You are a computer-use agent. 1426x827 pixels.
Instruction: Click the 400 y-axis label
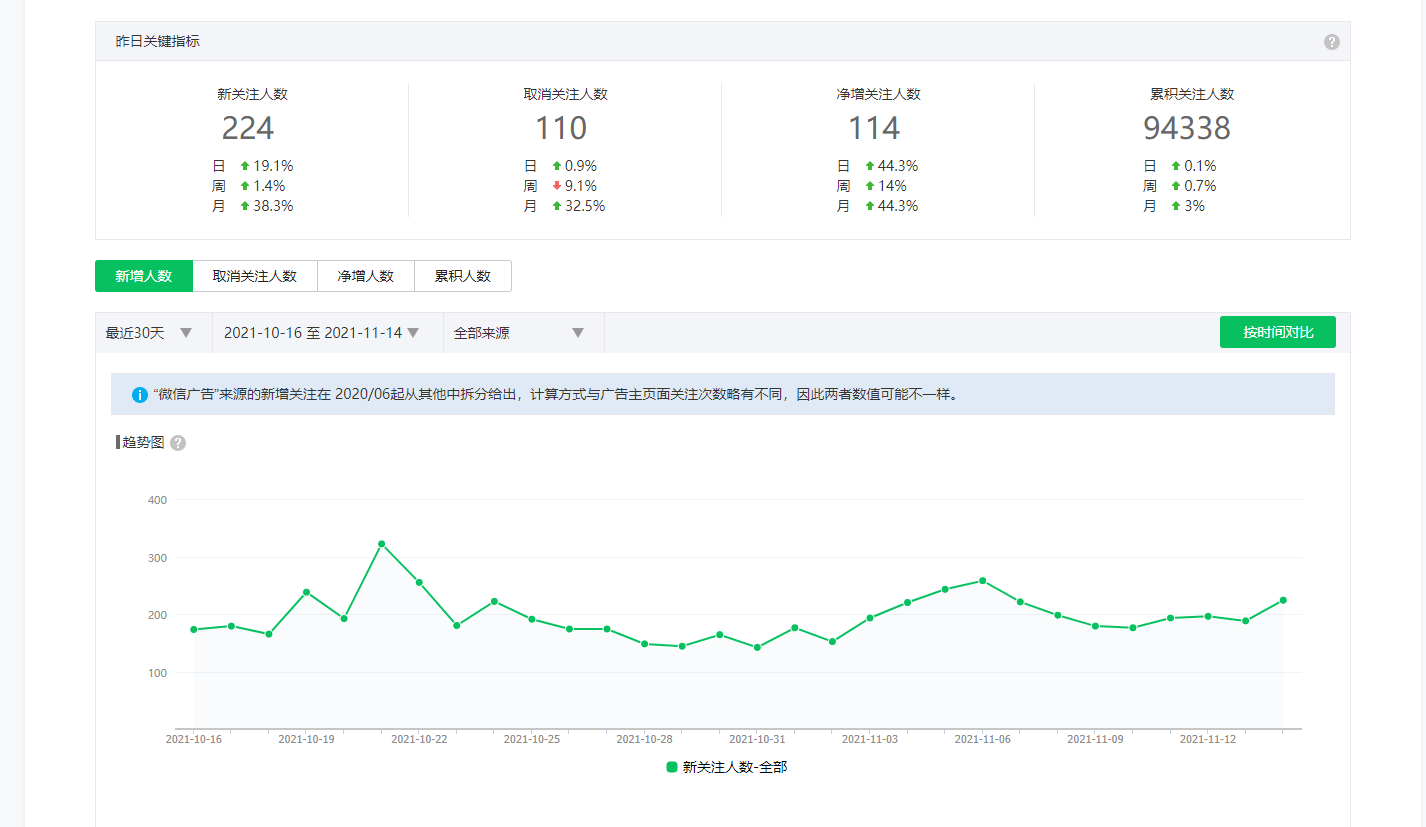(x=157, y=499)
